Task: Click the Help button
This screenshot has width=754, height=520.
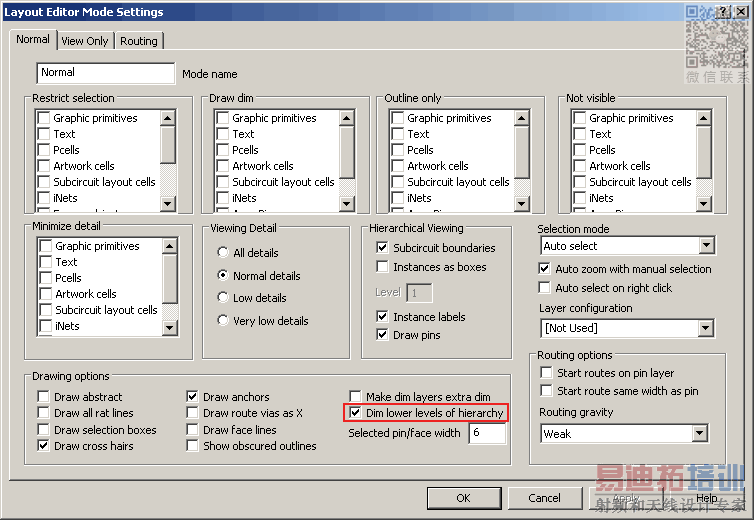Action: 706,498
